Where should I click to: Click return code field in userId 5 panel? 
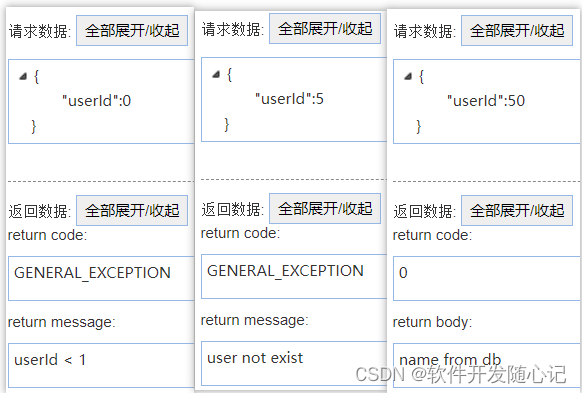click(294, 276)
